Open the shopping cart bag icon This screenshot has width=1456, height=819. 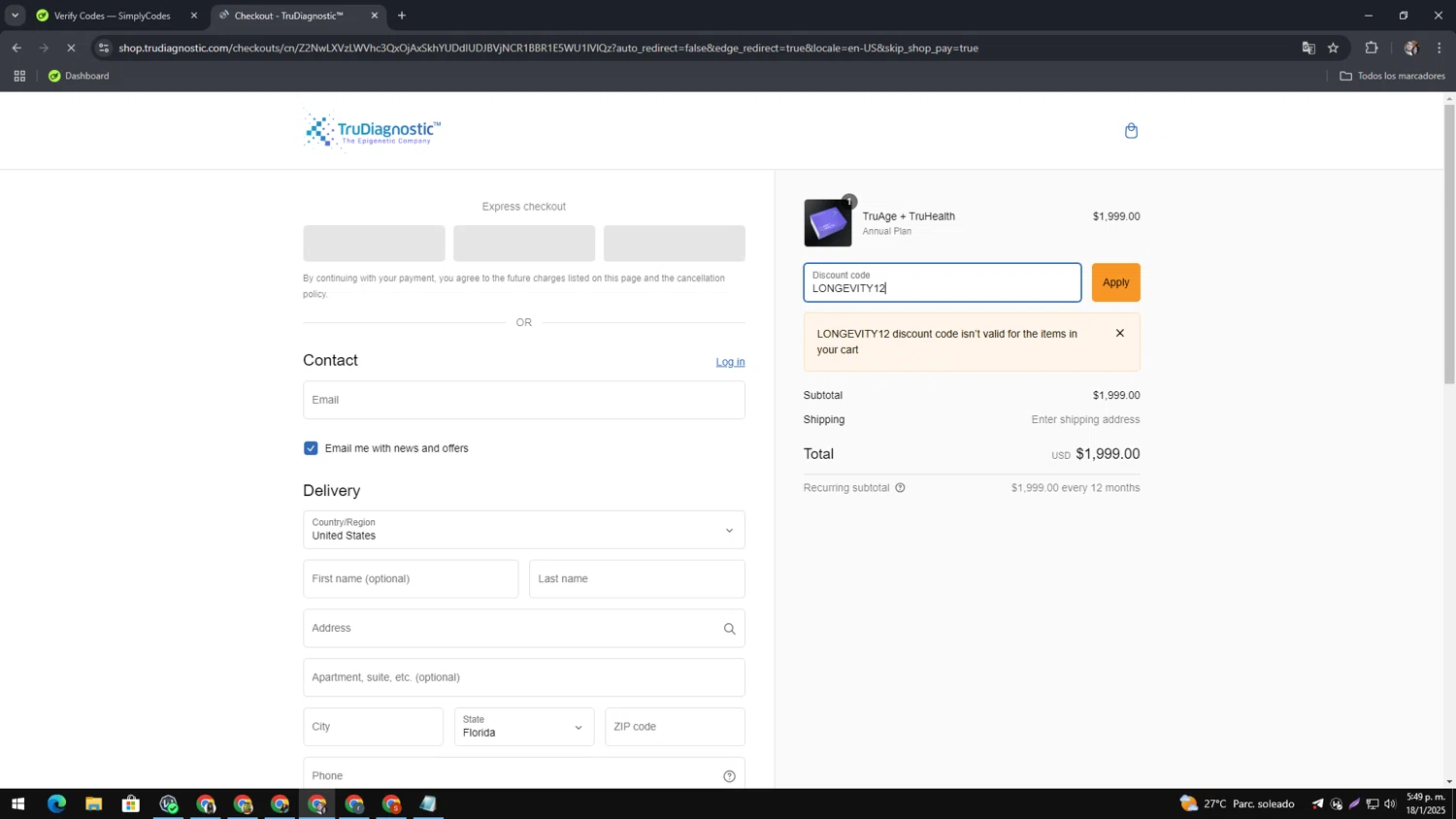1131,131
